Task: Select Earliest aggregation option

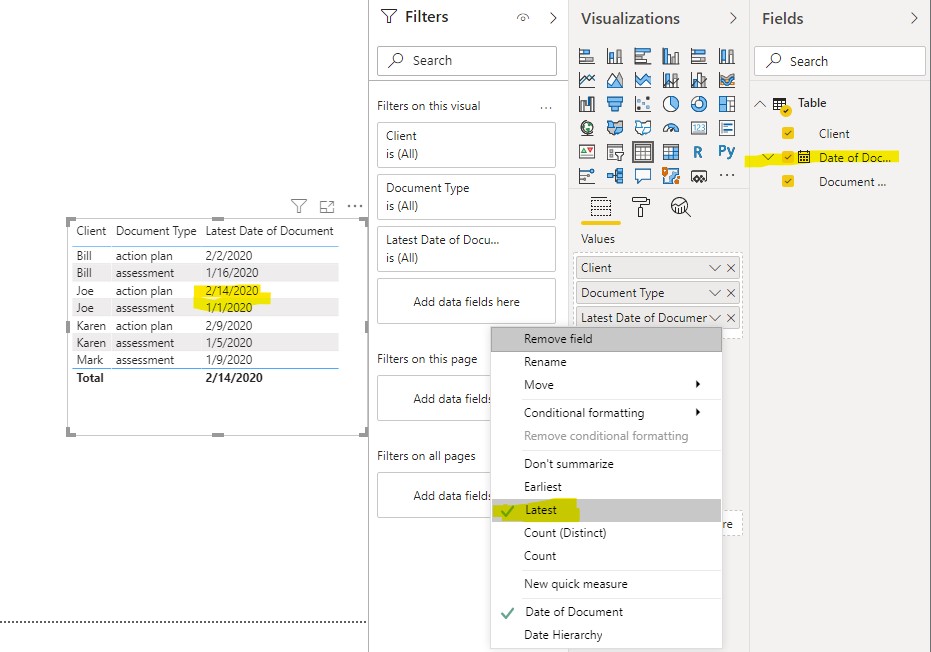Action: (606, 487)
